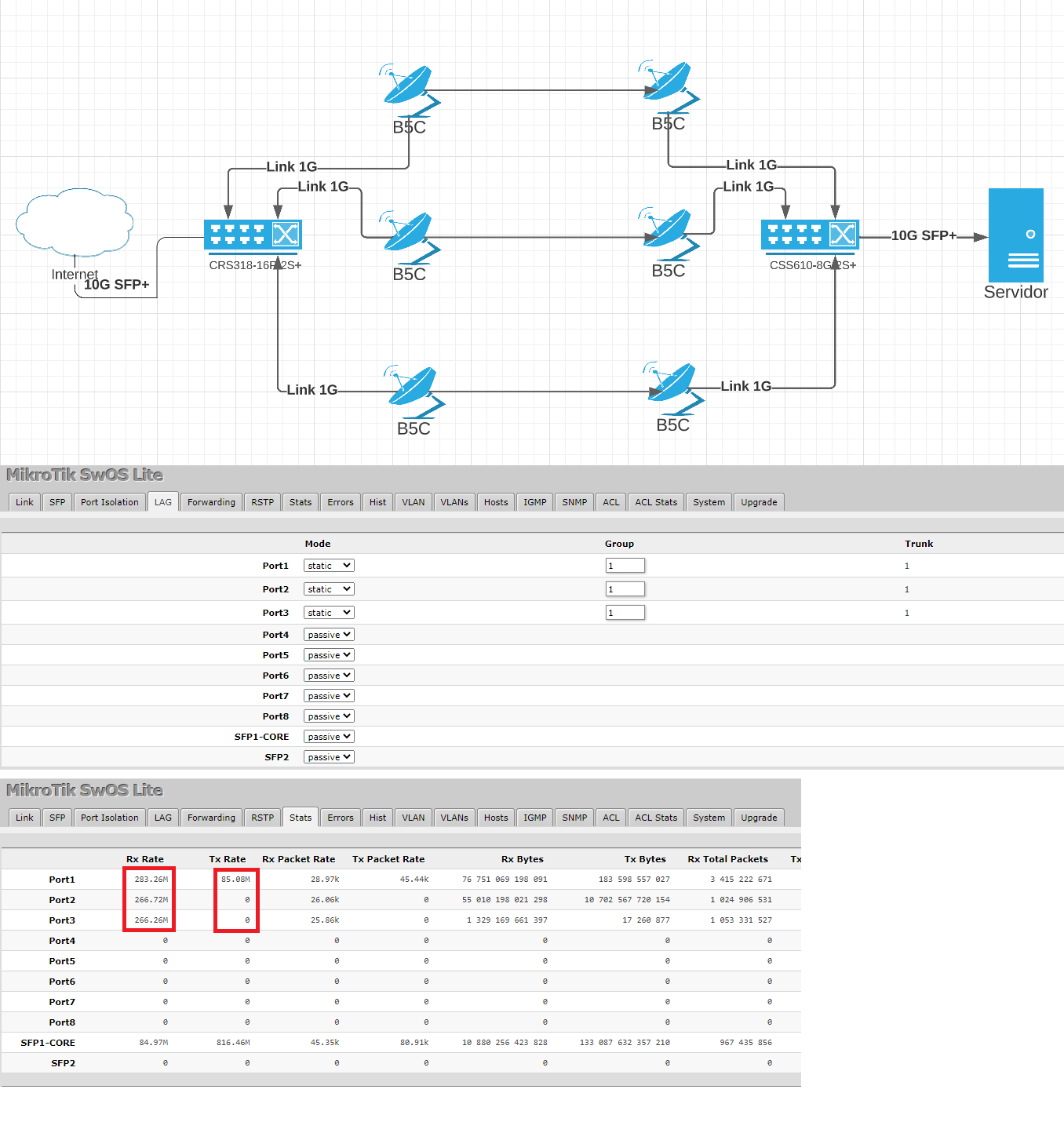This screenshot has height=1133, width=1064.
Task: Open the Port4 mode dropdown
Action: coord(329,635)
